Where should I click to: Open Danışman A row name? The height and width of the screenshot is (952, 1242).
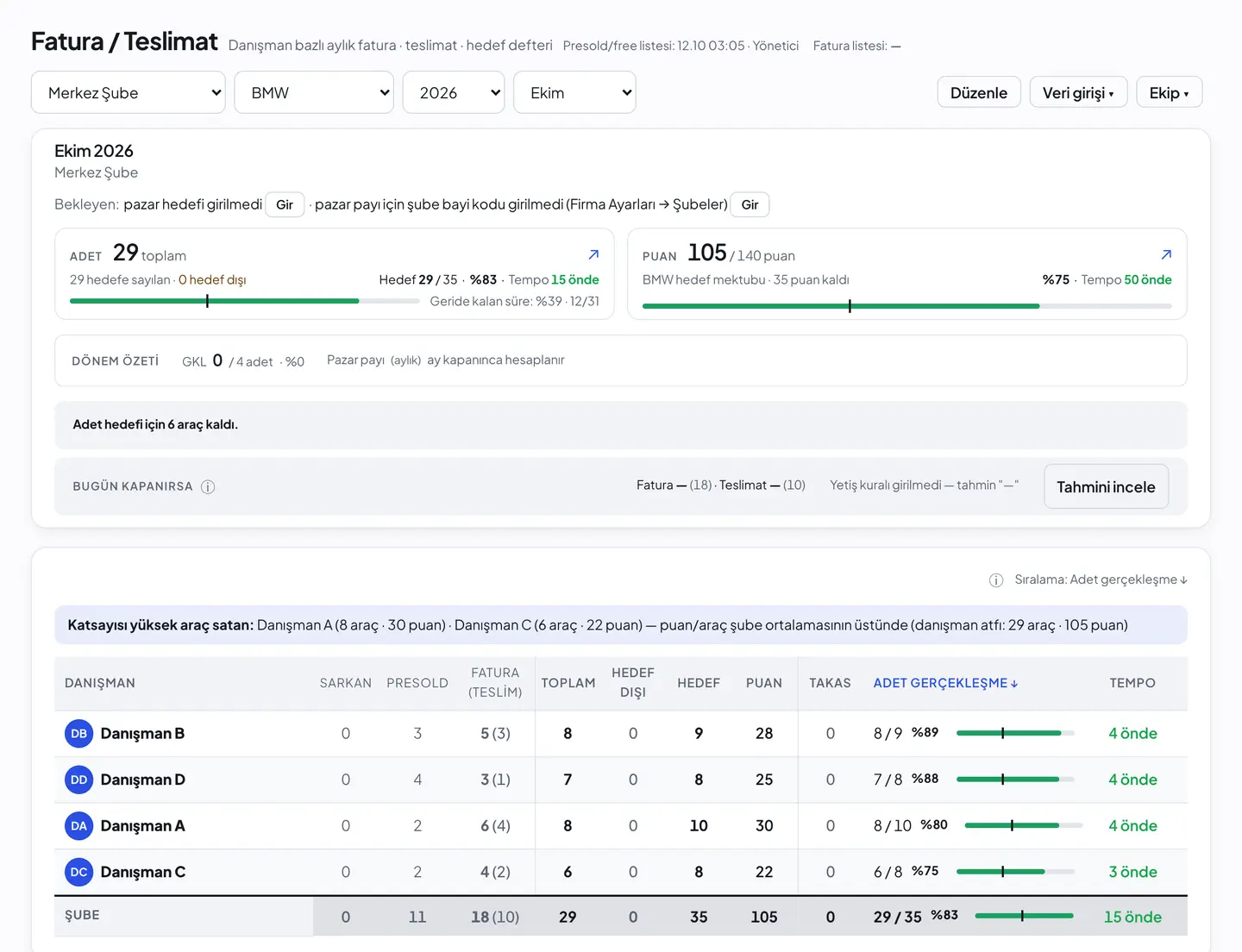click(142, 826)
